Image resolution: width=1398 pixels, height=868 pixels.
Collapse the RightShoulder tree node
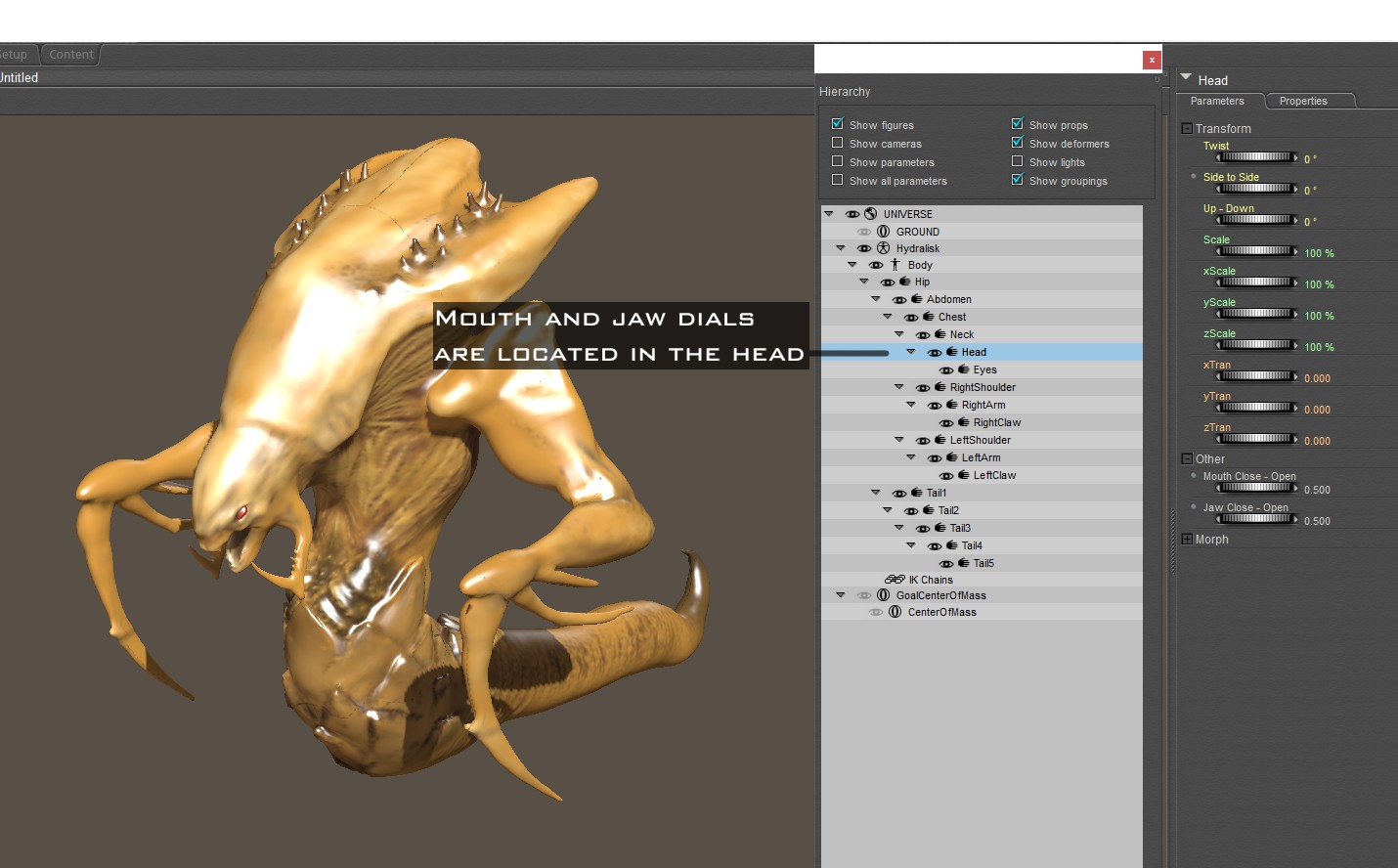[898, 386]
